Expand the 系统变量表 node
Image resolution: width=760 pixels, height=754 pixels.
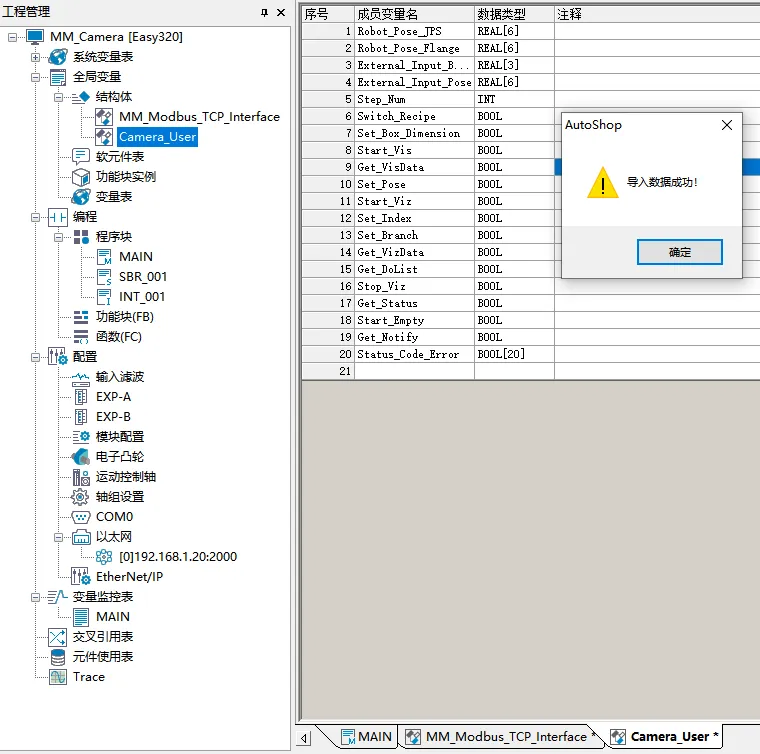click(35, 57)
